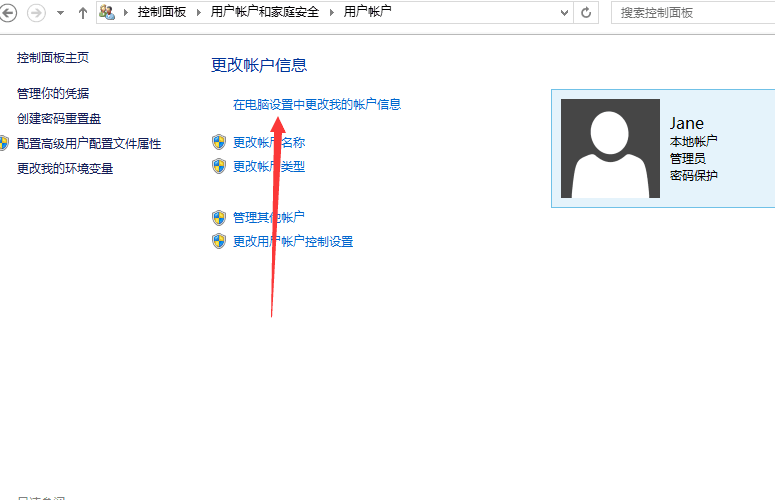Open 在电脑设置中更改我的帐户信息 link

click(317, 104)
